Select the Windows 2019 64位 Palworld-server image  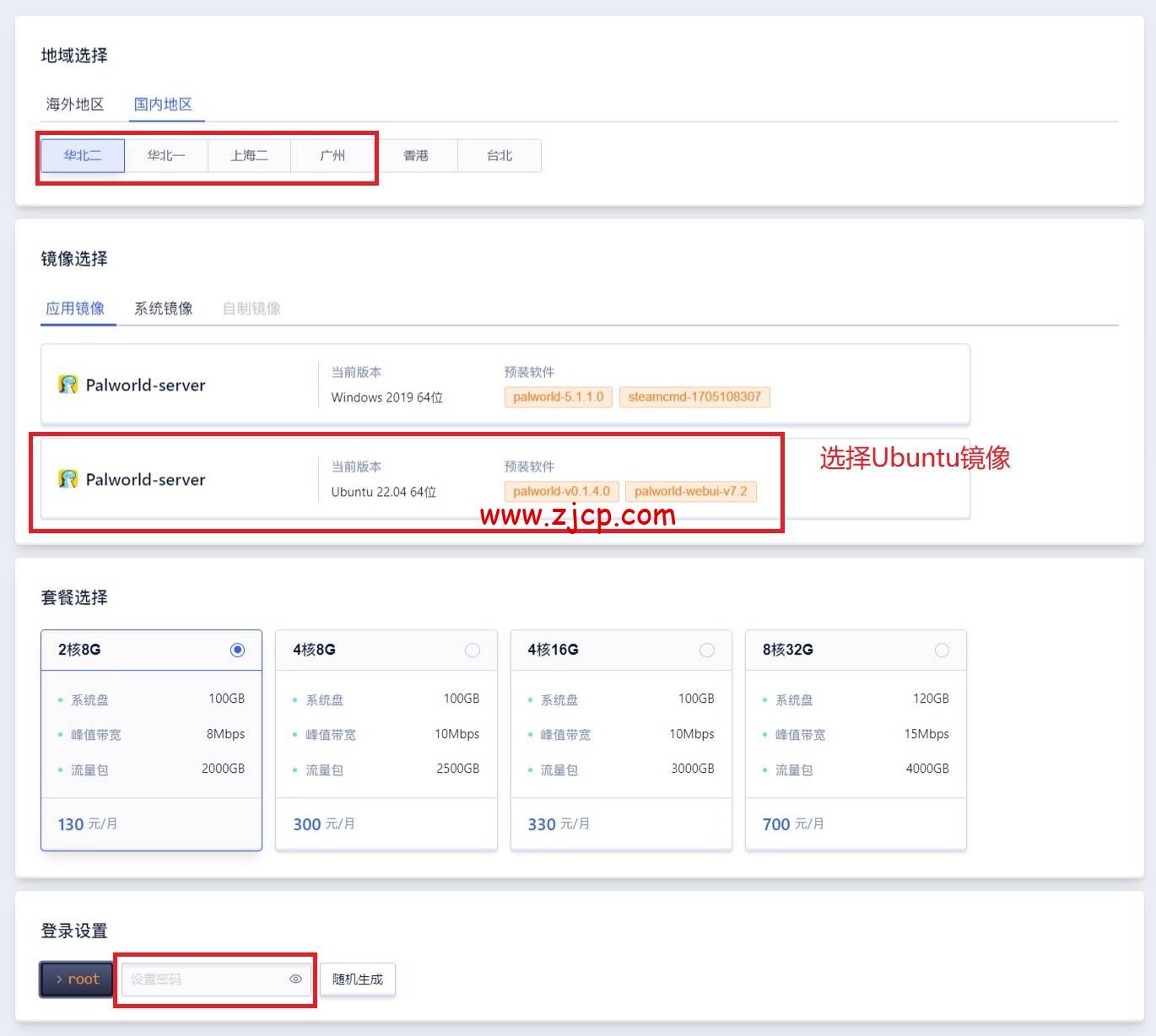(505, 385)
